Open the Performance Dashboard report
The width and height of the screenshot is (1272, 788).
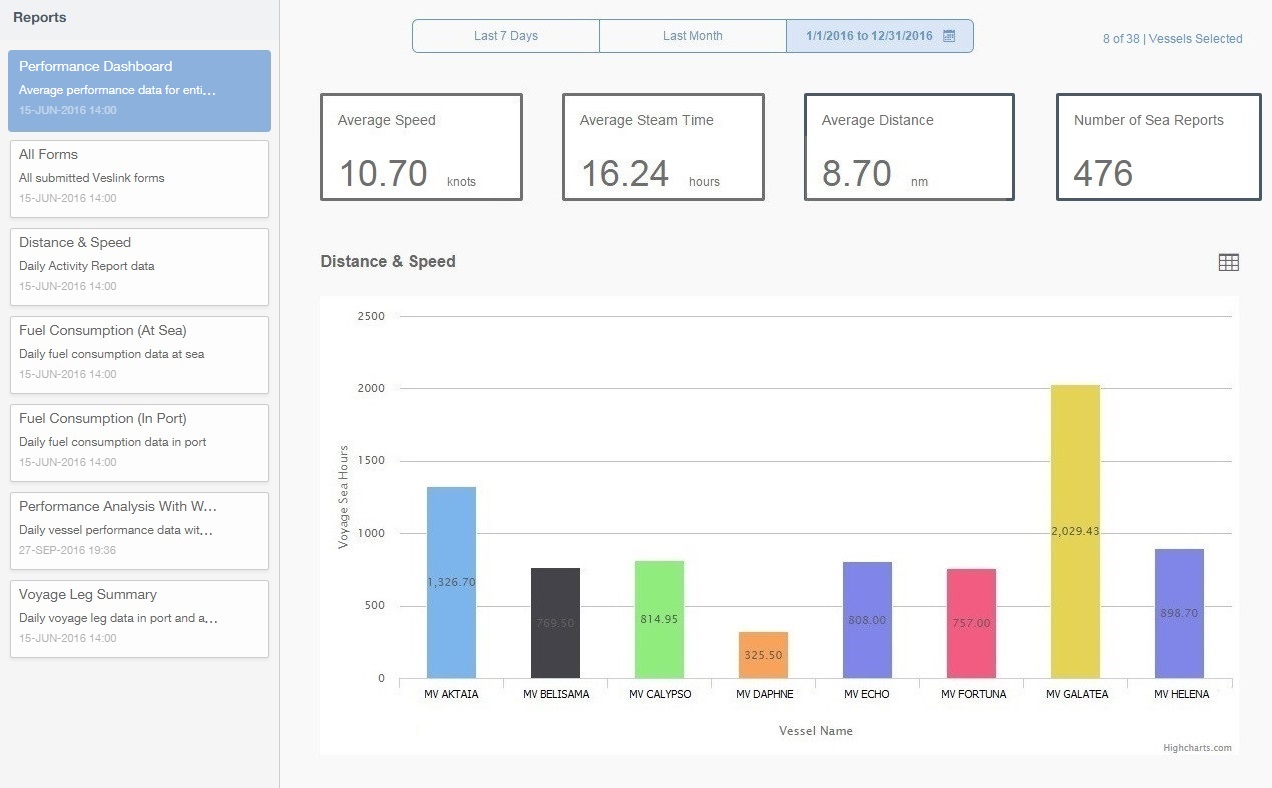coord(139,88)
